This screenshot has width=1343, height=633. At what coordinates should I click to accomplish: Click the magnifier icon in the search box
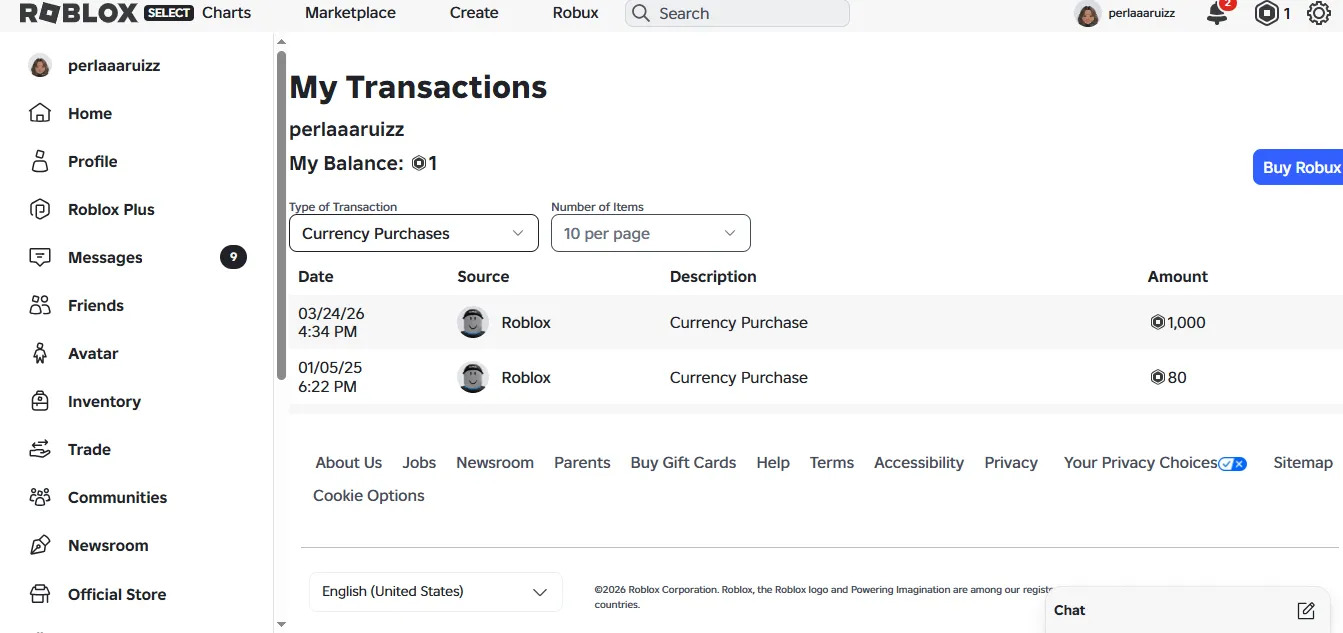point(641,14)
